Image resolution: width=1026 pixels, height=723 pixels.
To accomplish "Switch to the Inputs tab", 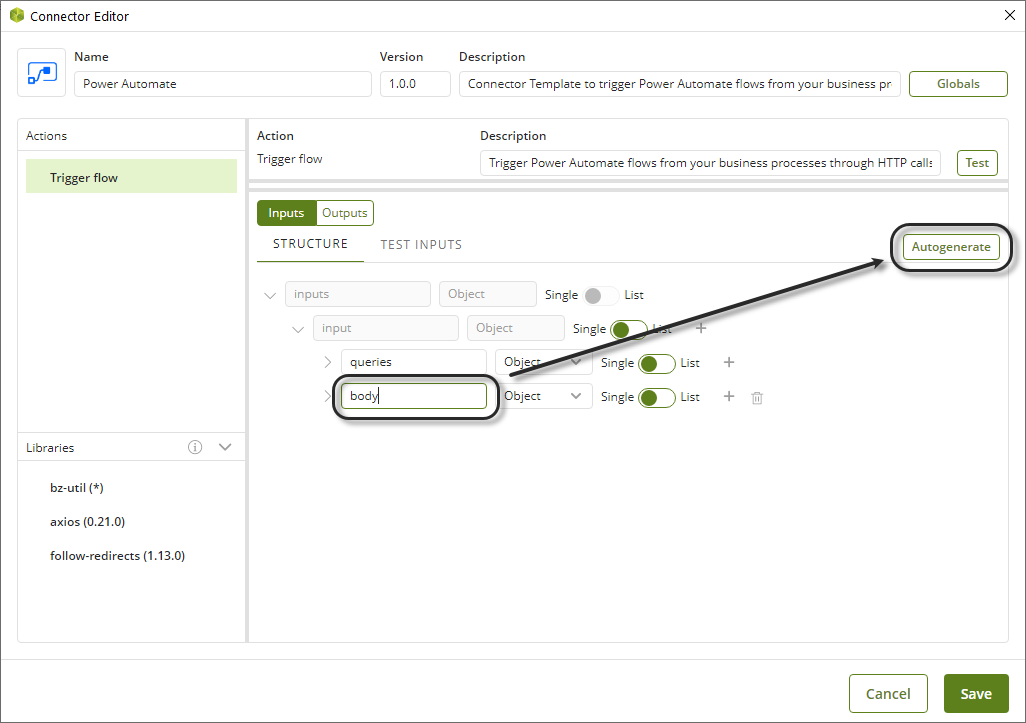I will pyautogui.click(x=286, y=213).
